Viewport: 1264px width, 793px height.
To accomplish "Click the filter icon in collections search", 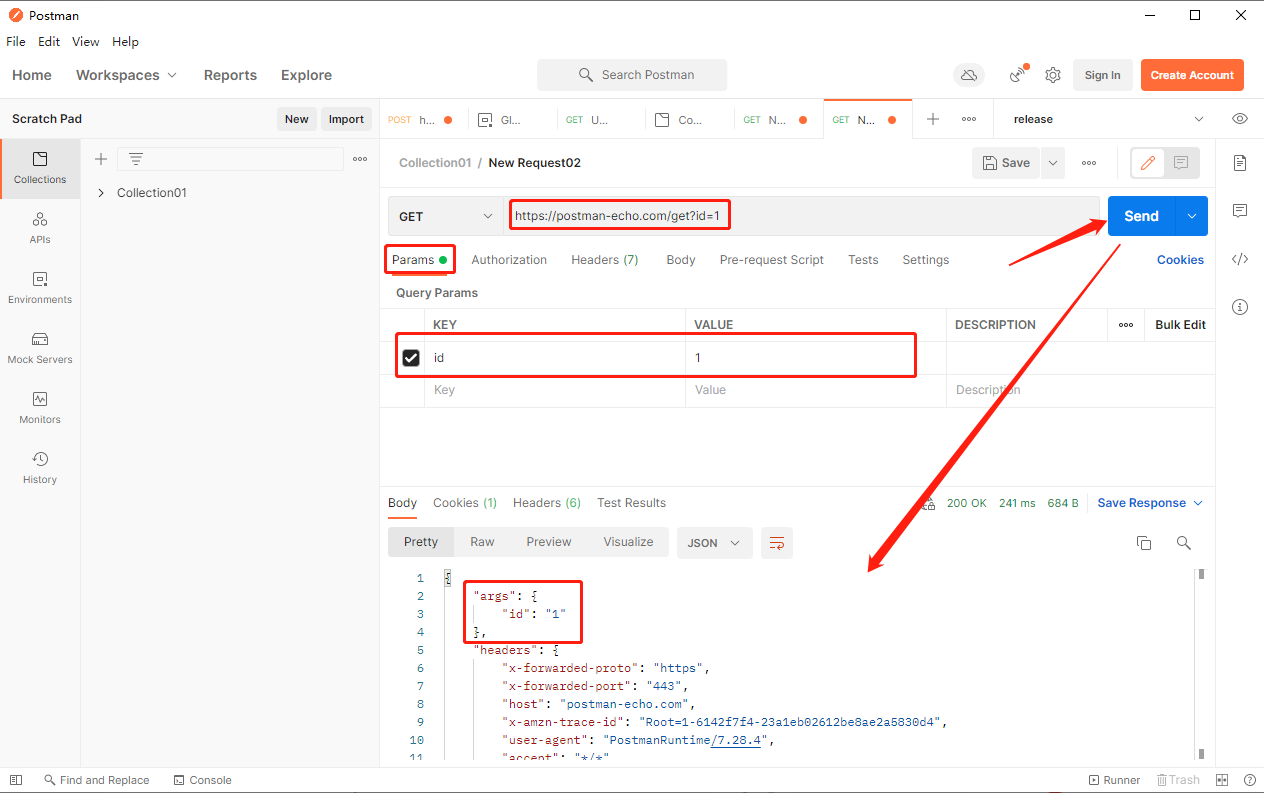I will (x=136, y=159).
